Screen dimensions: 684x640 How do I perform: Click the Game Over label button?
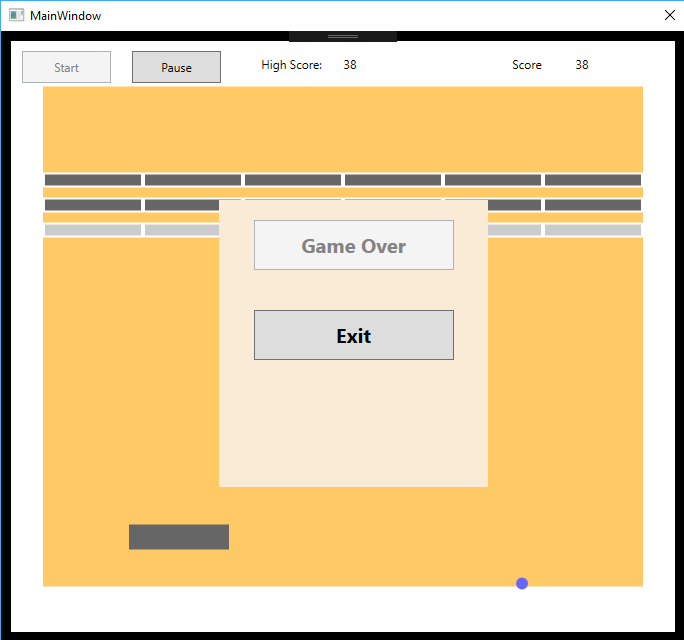(354, 245)
